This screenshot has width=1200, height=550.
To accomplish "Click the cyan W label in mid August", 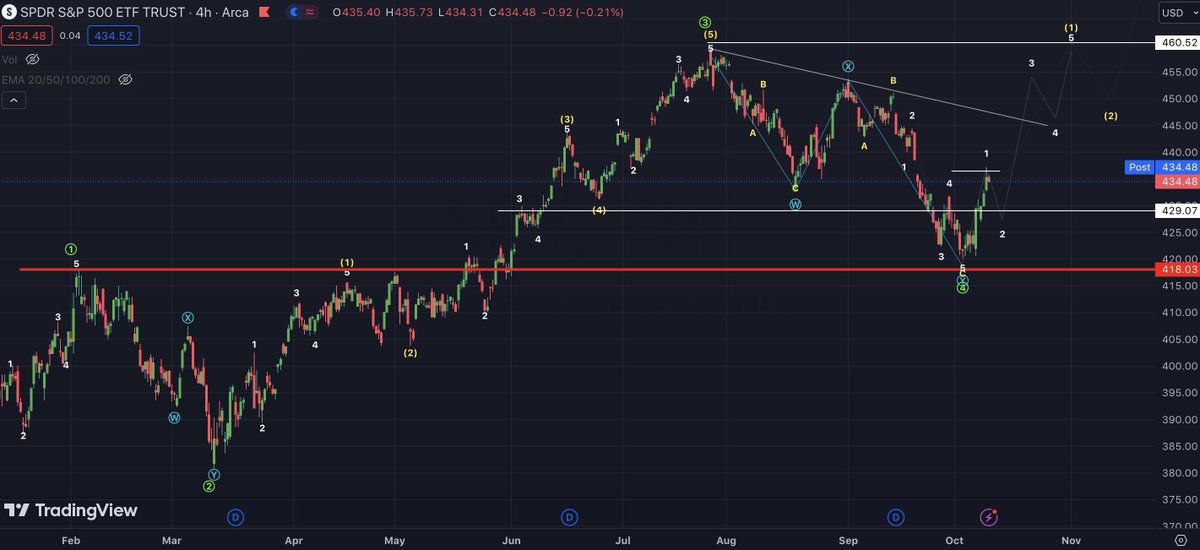I will pos(795,204).
